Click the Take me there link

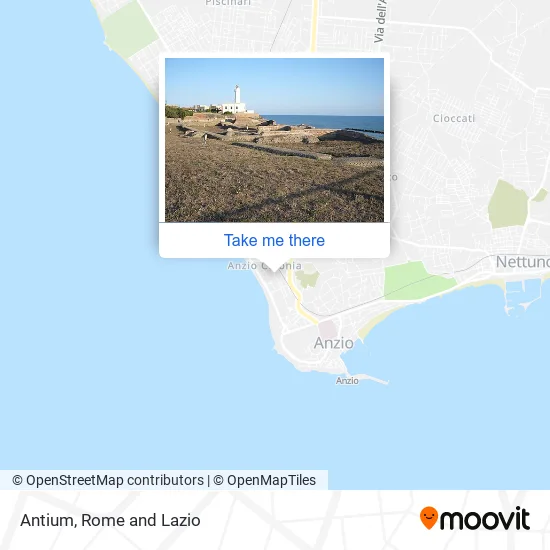click(274, 241)
